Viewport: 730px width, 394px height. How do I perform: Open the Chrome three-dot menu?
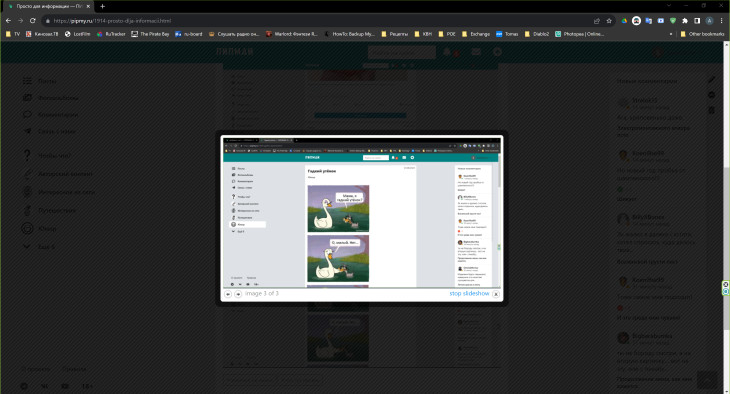pyautogui.click(x=721, y=21)
